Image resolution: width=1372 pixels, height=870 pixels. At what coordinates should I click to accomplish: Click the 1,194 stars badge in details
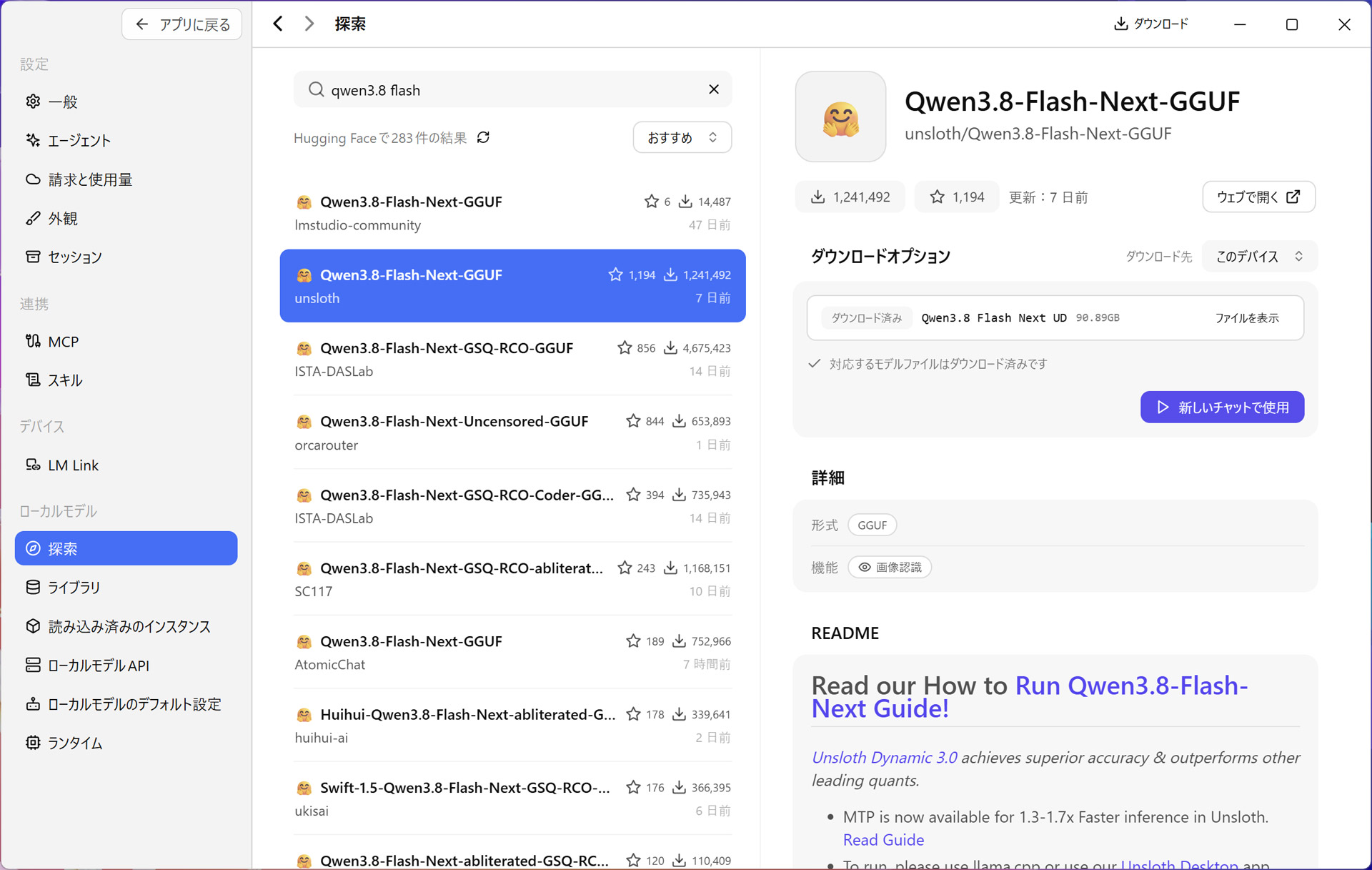tap(957, 197)
